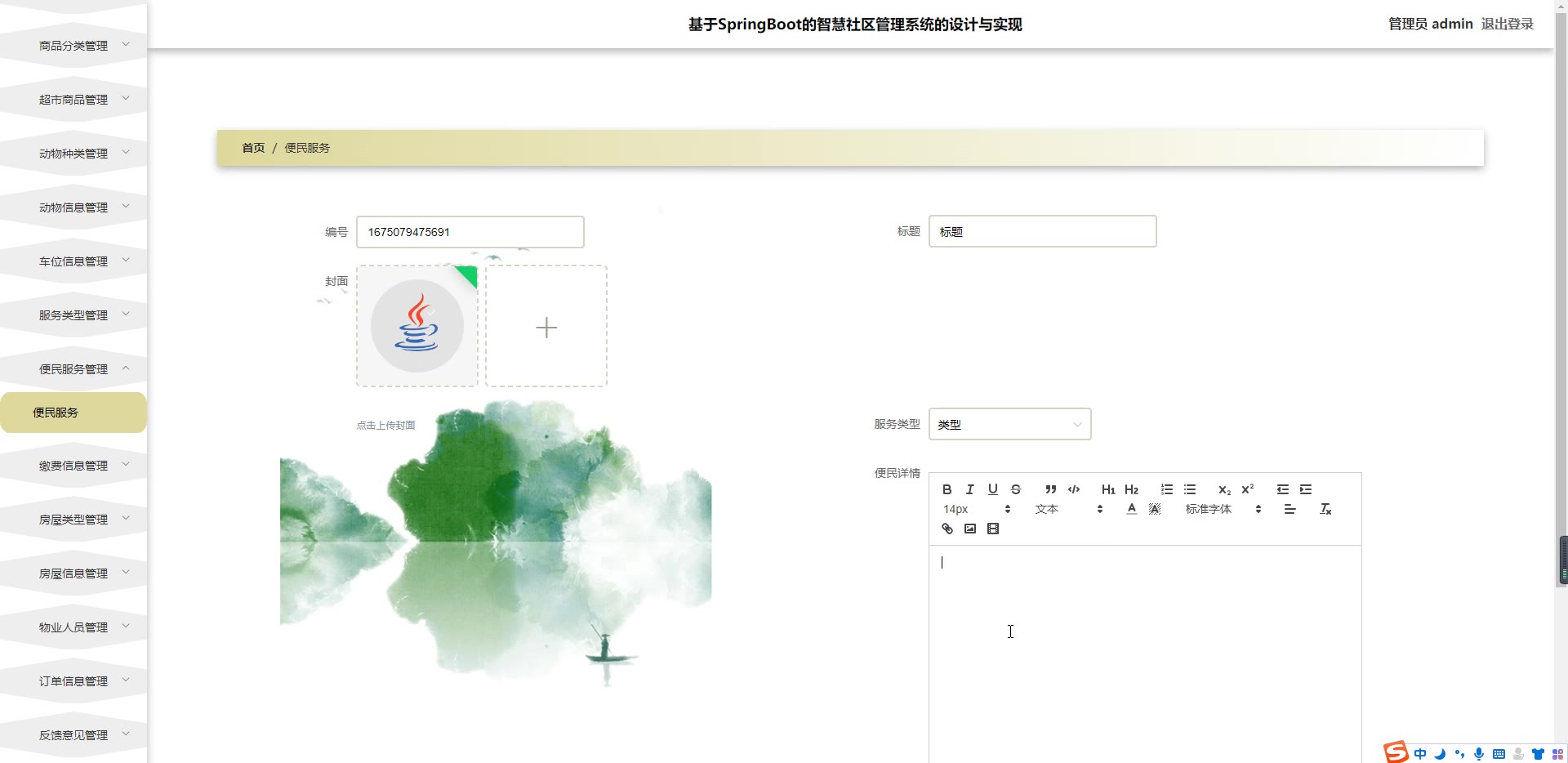
Task: Select the uploaded Java cover thumbnail
Action: (417, 326)
